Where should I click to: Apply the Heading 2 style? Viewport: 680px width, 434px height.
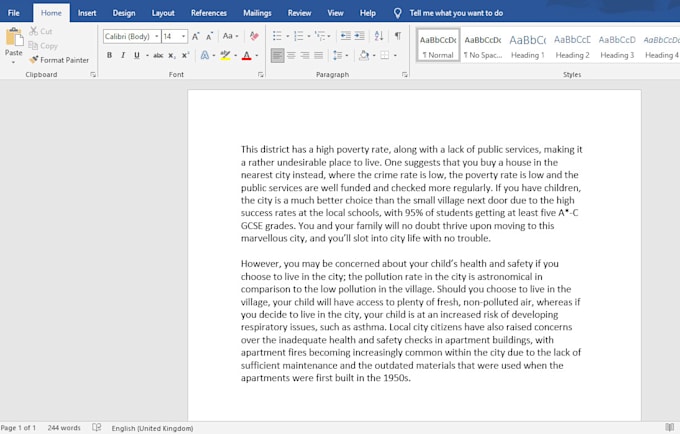click(x=572, y=45)
